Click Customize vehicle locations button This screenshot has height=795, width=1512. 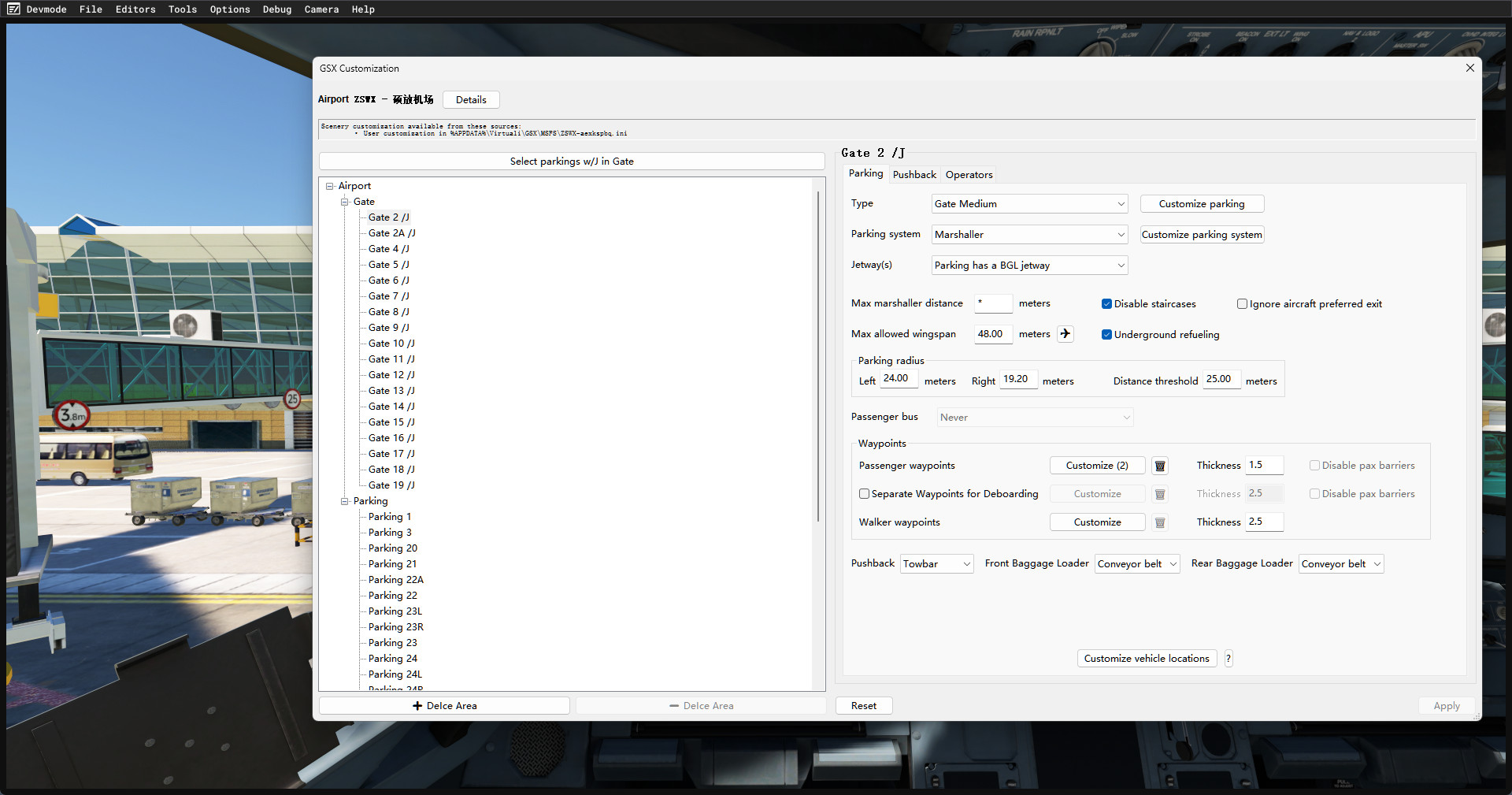[1147, 659]
